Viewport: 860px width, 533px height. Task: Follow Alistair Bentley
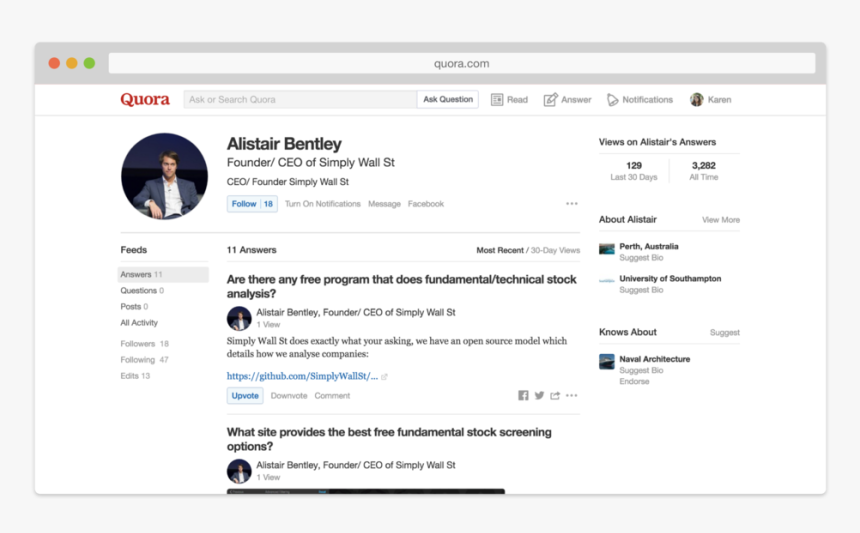click(x=252, y=203)
